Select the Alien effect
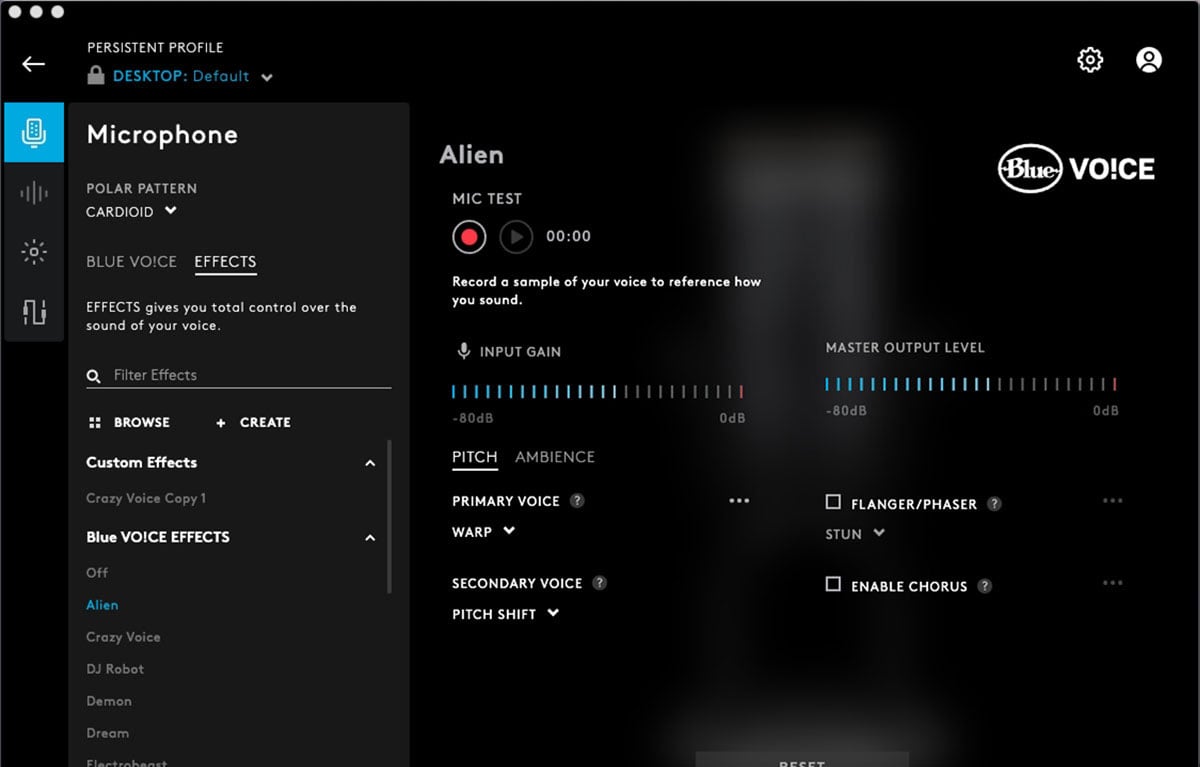The image size is (1200, 767). tap(102, 605)
